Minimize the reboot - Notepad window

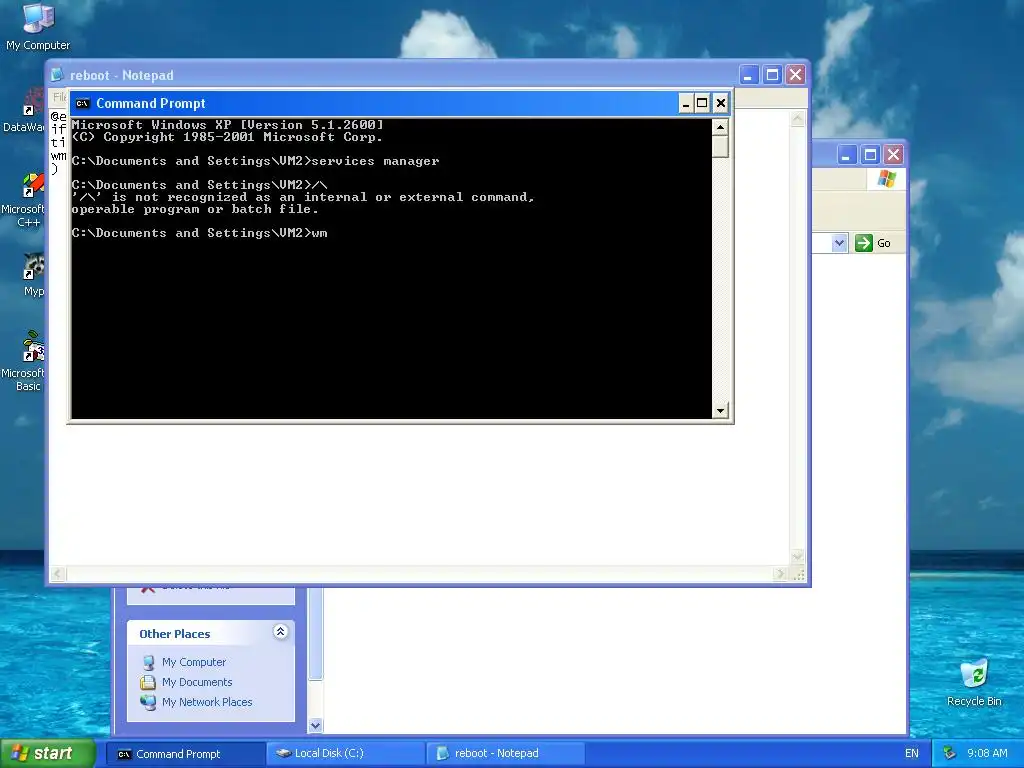pos(748,75)
